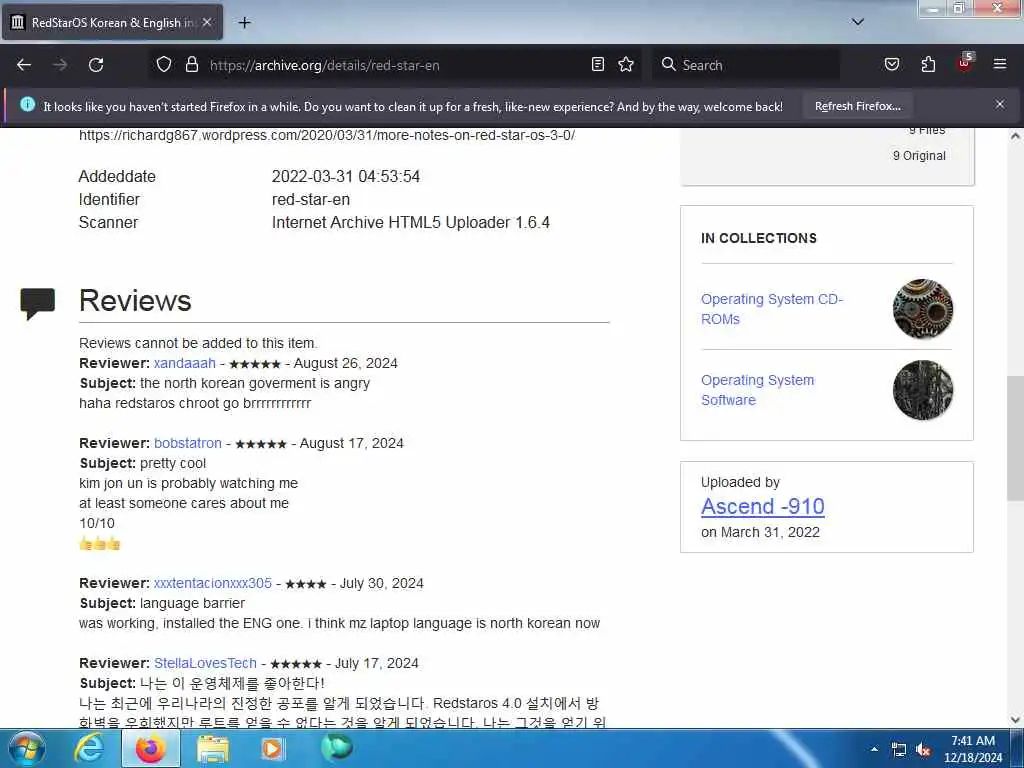Open Operating System Software collection link
The width and height of the screenshot is (1024, 768).
[758, 390]
